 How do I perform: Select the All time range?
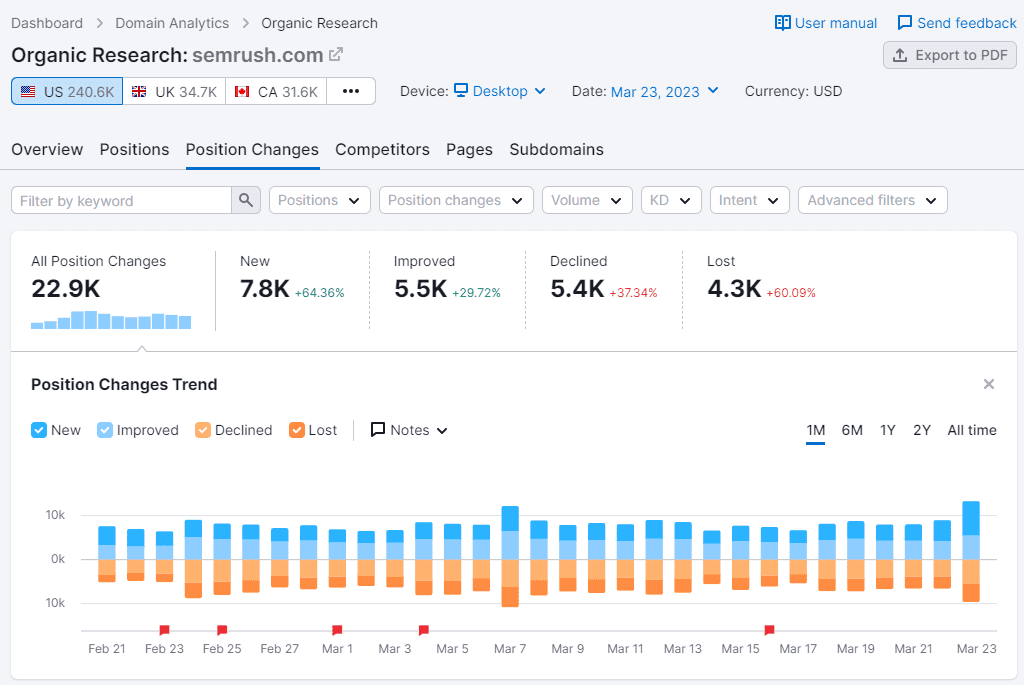click(x=972, y=430)
